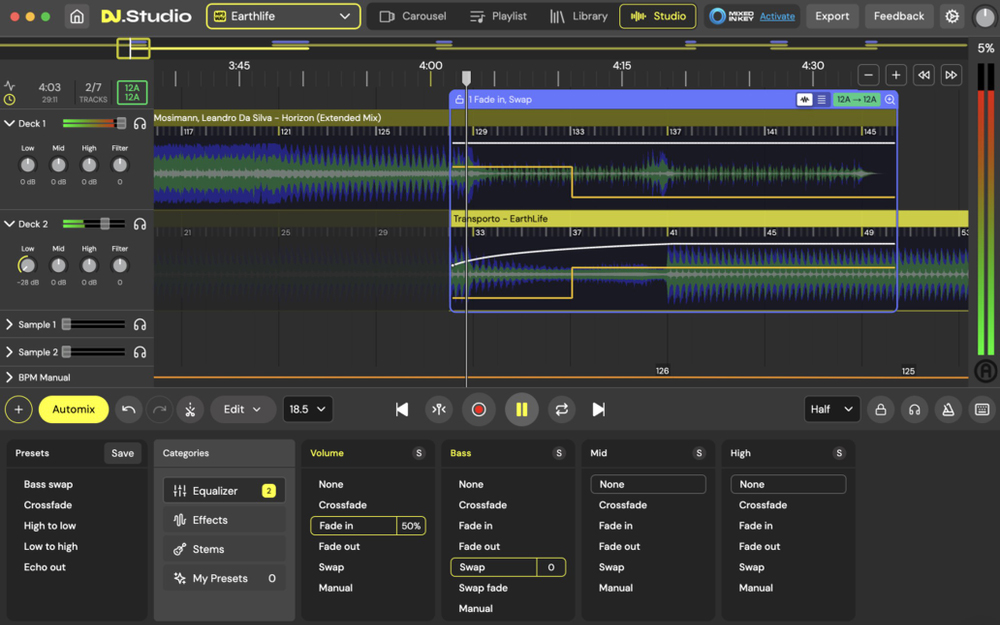
Task: Activate the record button in transport controls
Action: [479, 409]
